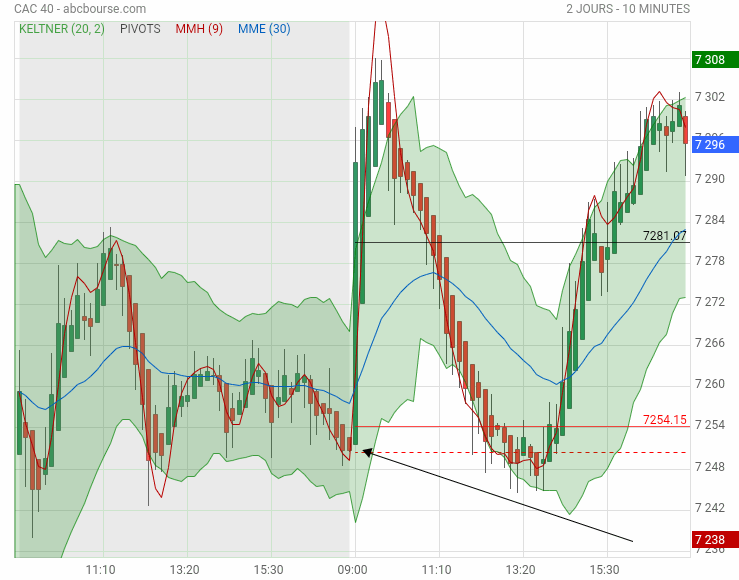
Task: Click the green 7 308 high price tag
Action: pyautogui.click(x=715, y=60)
